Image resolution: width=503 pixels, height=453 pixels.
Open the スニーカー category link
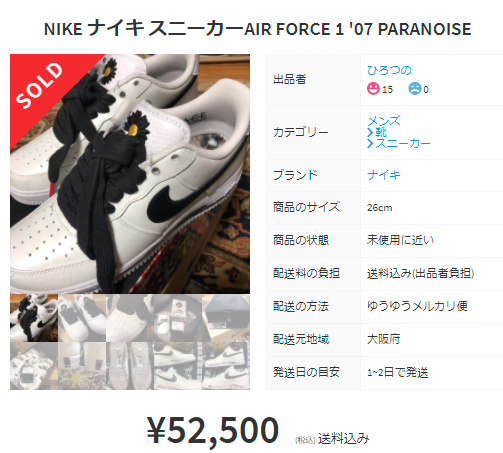(403, 144)
